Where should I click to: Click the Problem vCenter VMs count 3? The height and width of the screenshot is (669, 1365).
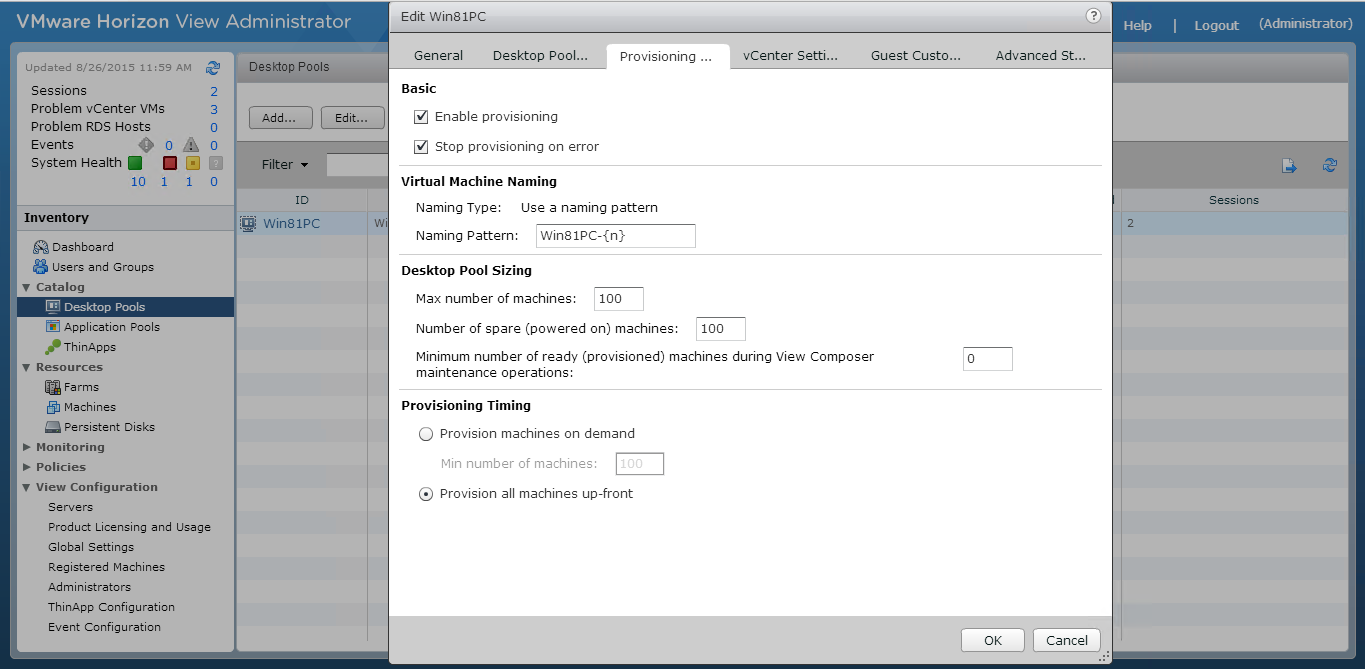tap(214, 109)
